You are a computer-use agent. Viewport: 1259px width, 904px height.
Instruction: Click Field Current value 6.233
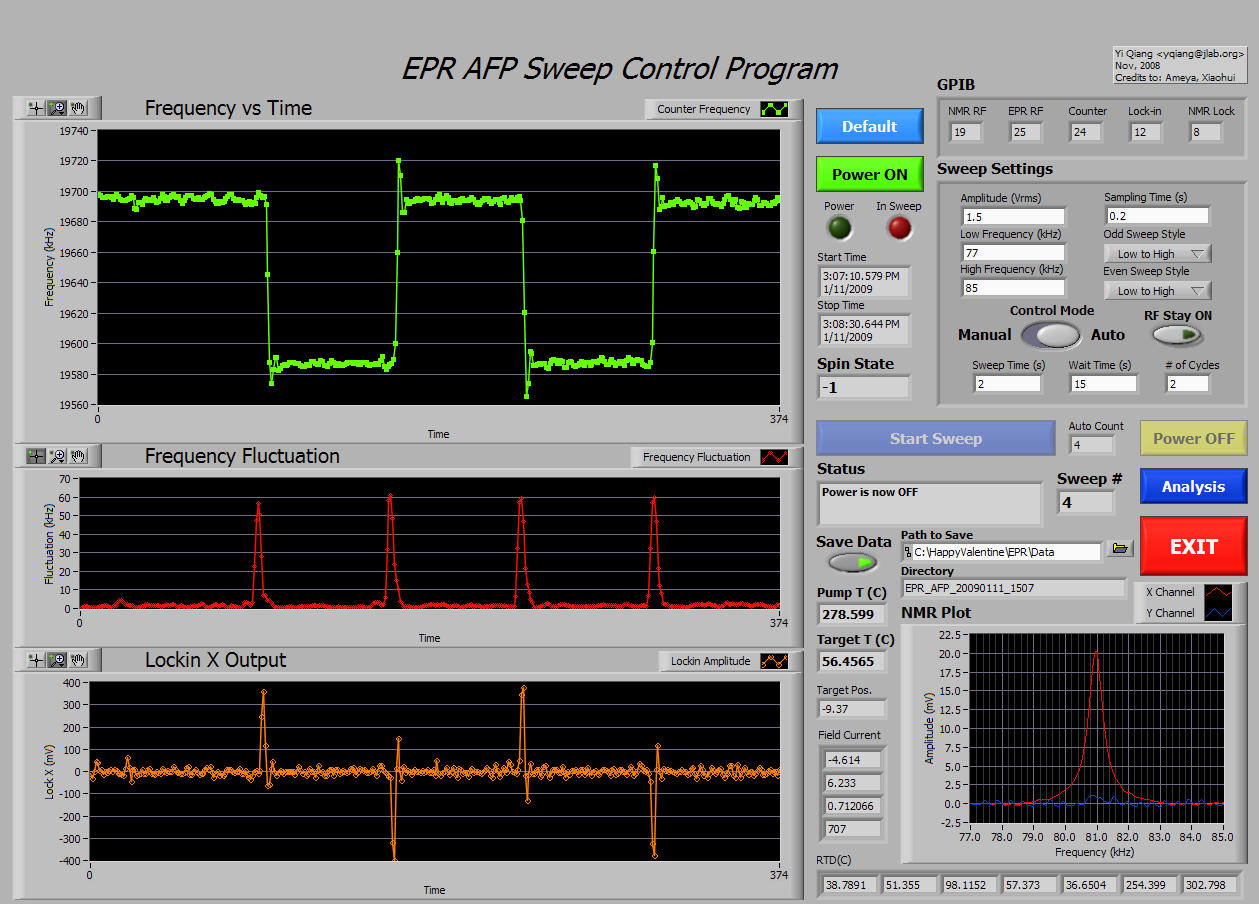853,783
